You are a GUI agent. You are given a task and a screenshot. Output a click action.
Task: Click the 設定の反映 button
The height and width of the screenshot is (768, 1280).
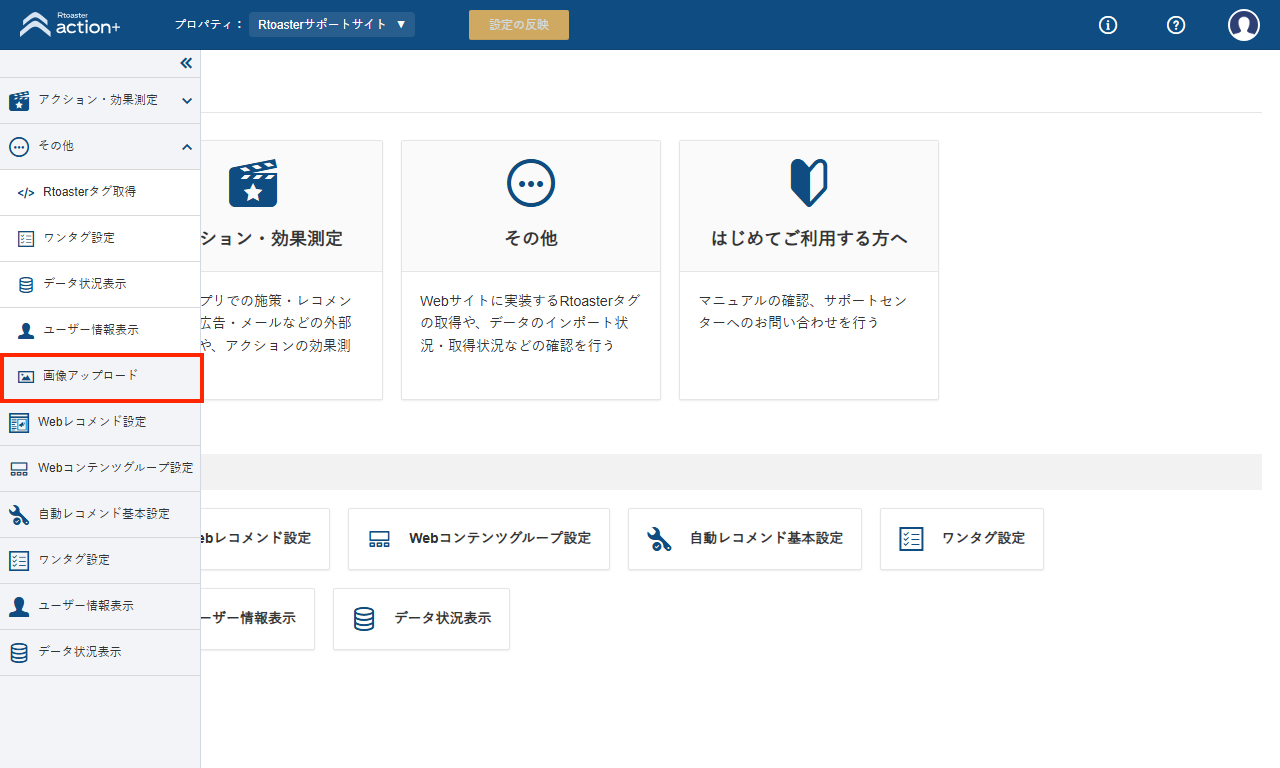(x=519, y=25)
